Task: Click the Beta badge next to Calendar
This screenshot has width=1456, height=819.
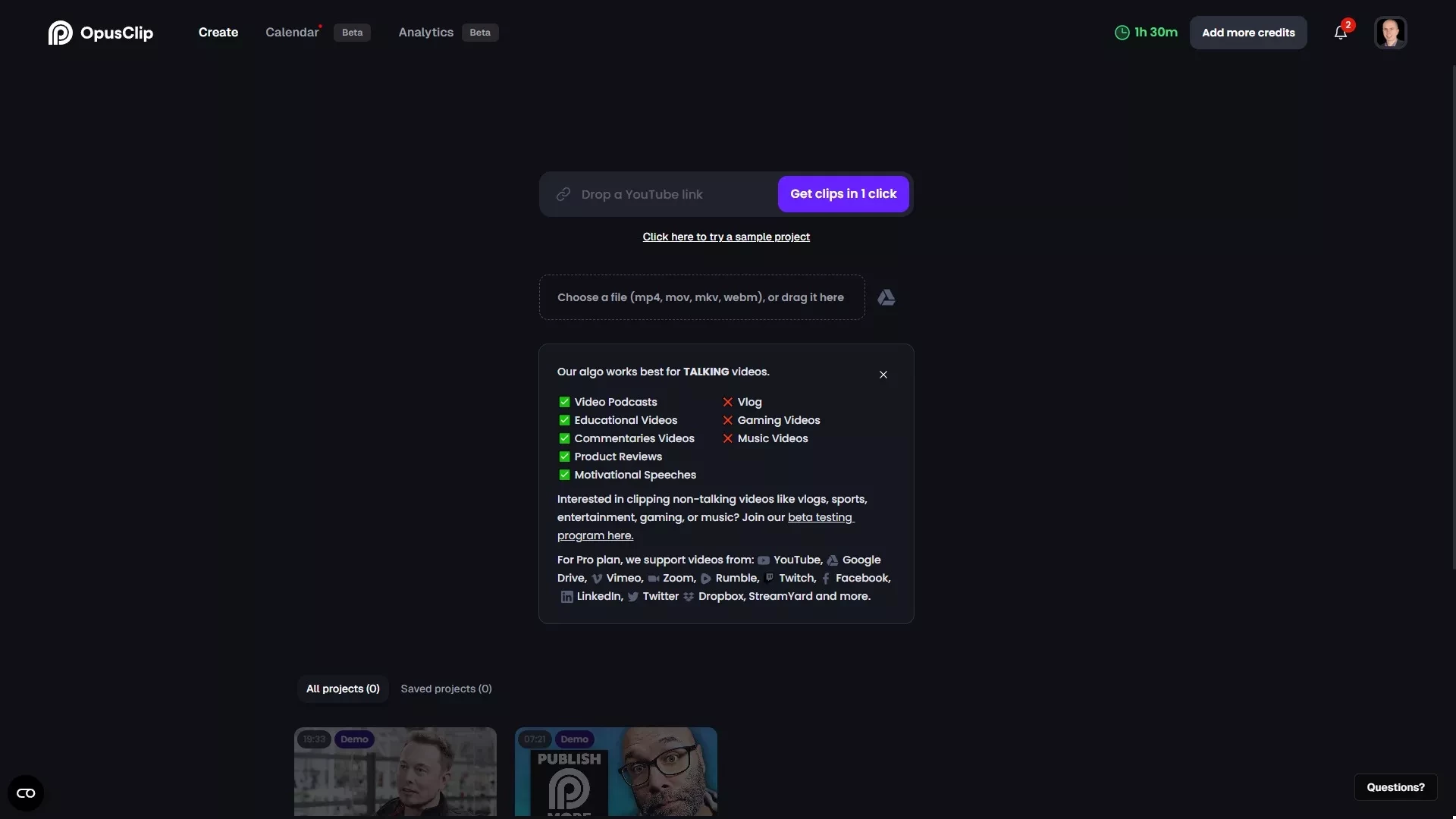Action: (352, 33)
